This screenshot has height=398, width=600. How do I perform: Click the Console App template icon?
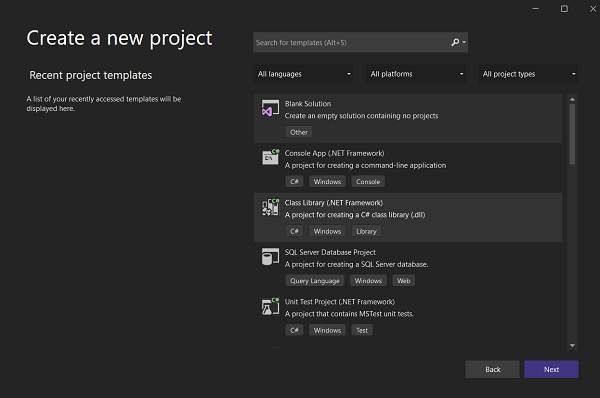click(270, 157)
